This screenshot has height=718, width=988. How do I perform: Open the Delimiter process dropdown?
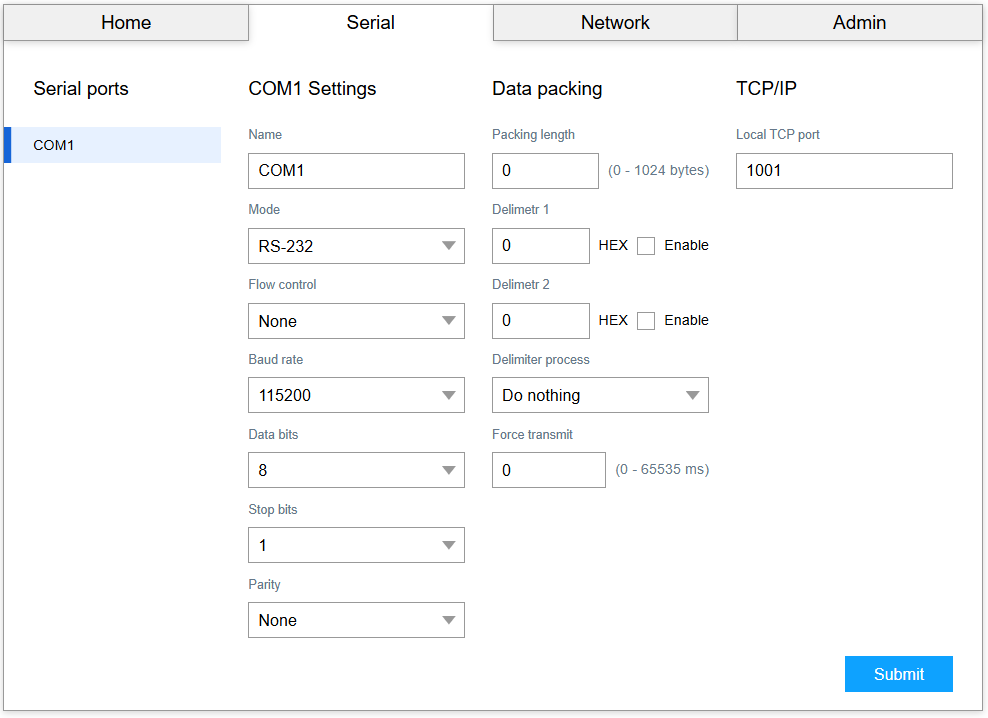click(x=600, y=395)
